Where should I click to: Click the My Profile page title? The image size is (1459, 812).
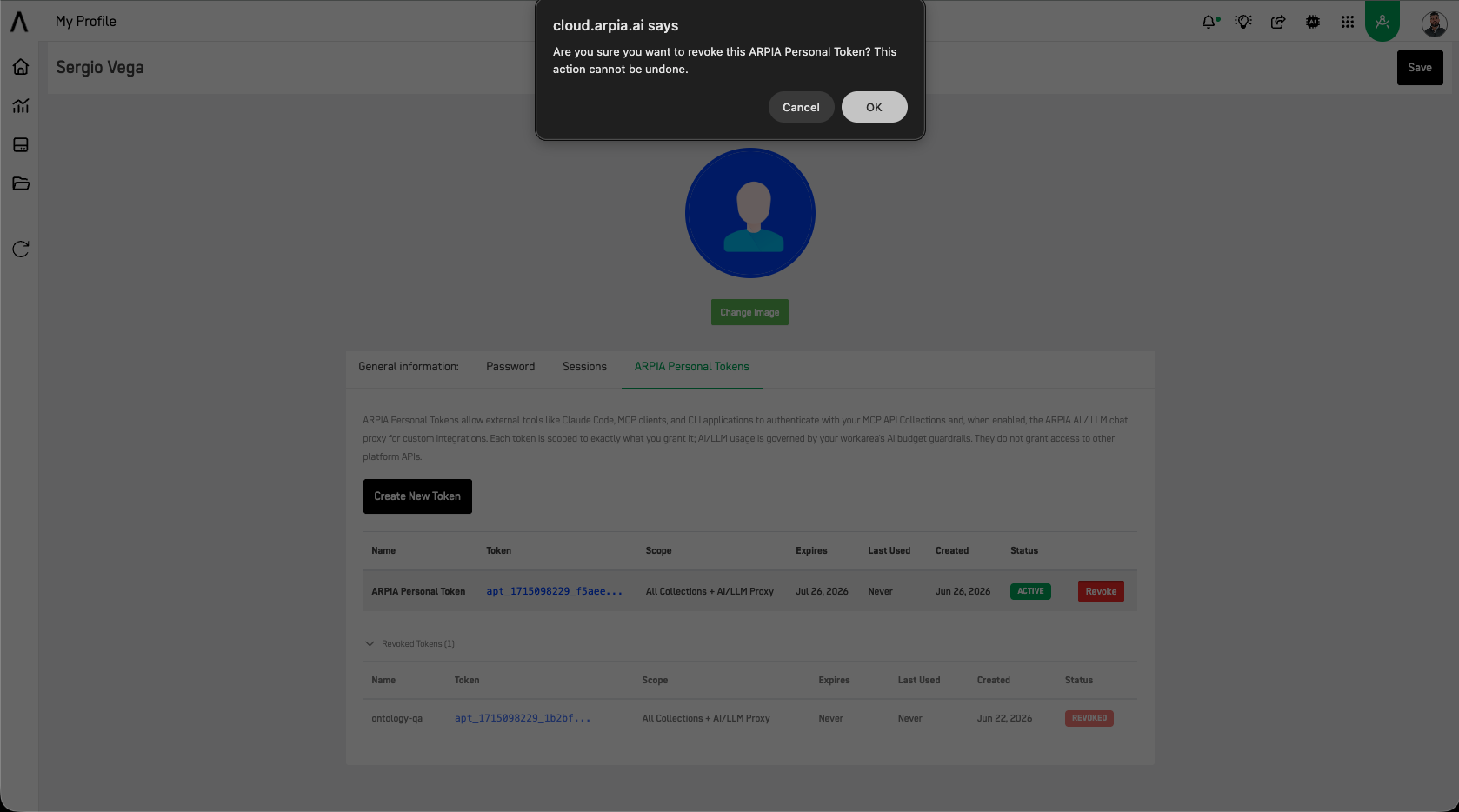[x=86, y=22]
